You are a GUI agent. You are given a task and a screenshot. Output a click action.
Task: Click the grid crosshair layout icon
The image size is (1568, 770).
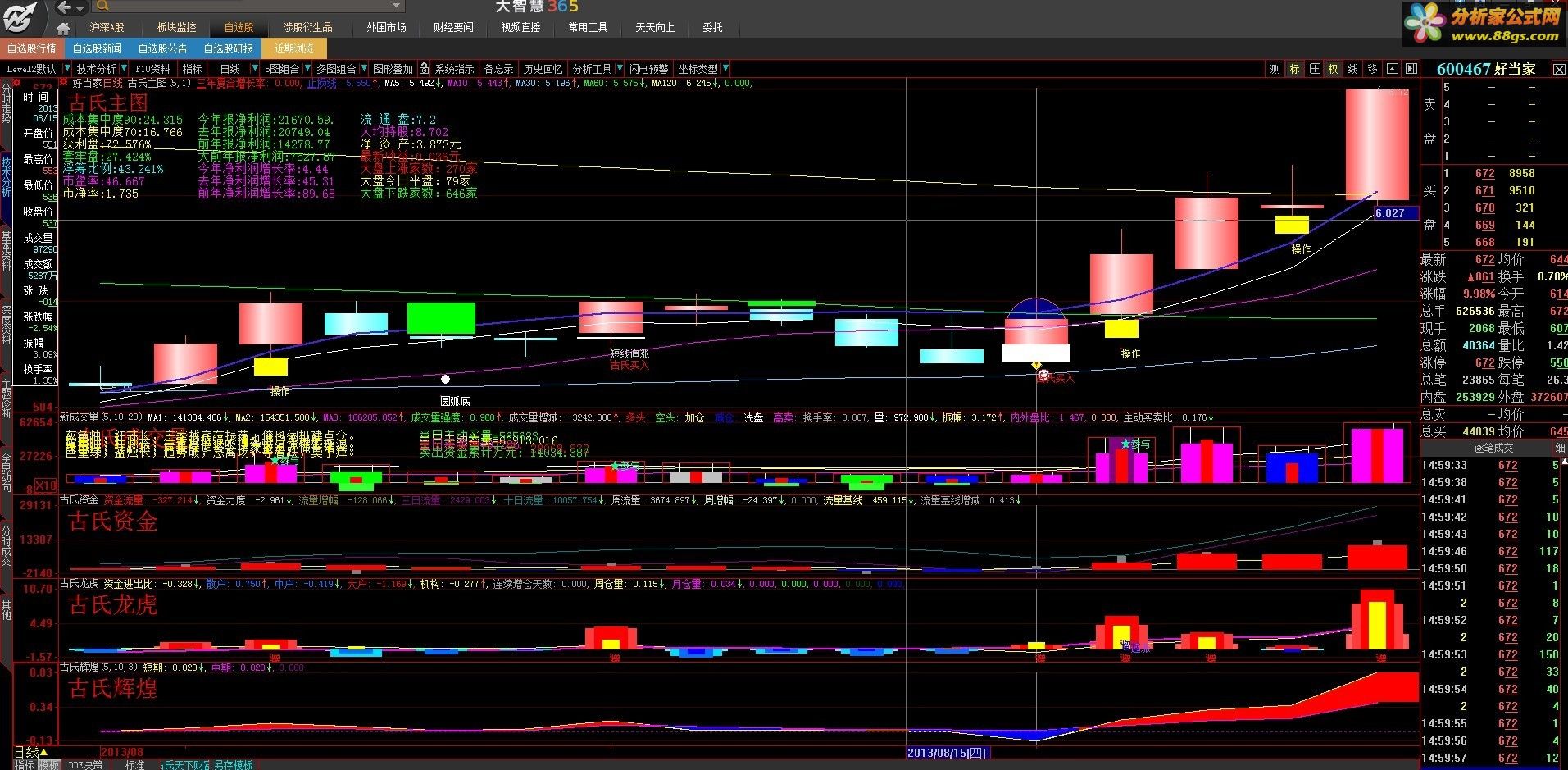coord(1315,69)
